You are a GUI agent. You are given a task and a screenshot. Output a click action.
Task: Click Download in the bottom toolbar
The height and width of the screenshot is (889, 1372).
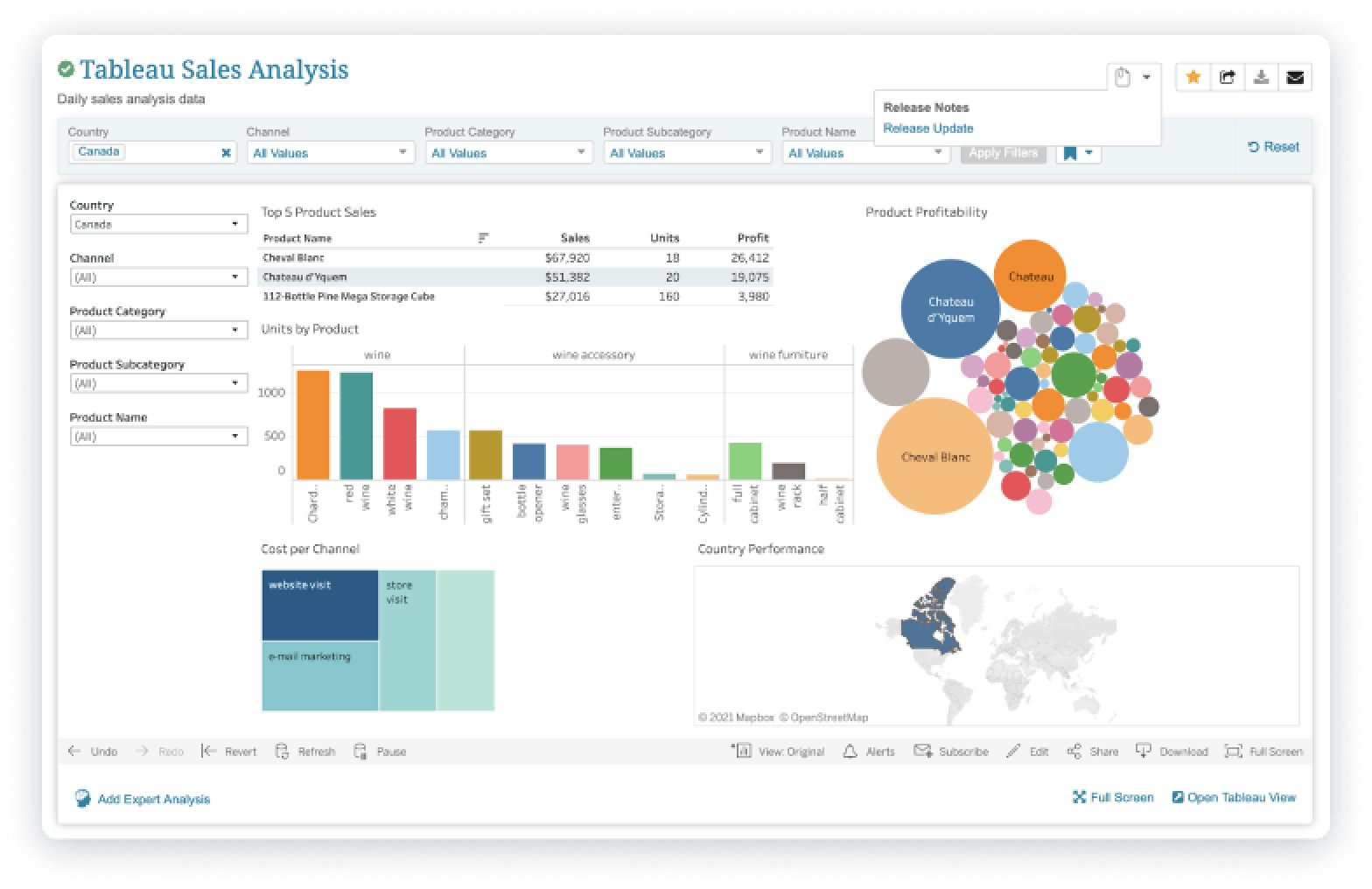click(x=1172, y=752)
